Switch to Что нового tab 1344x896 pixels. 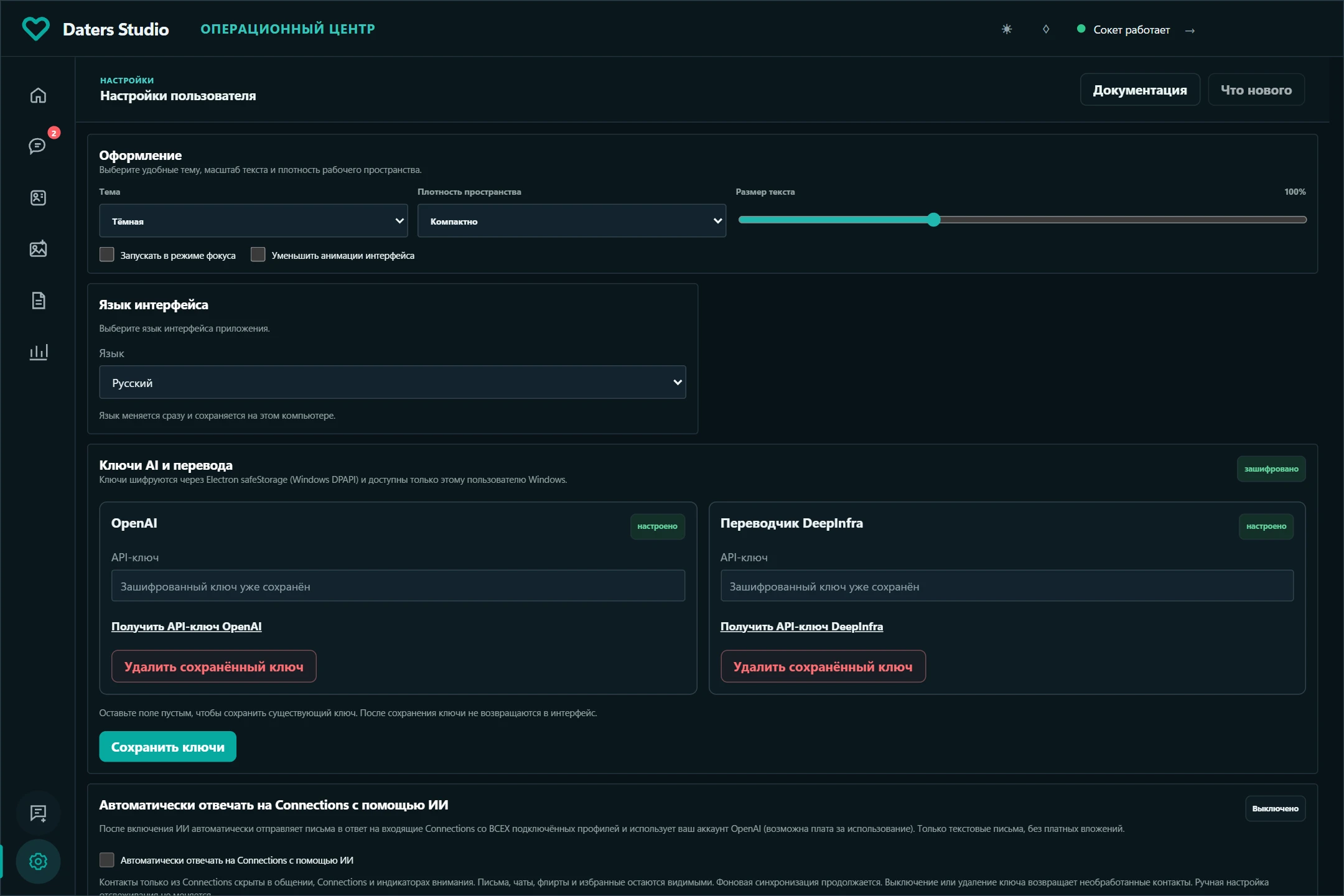tap(1256, 90)
